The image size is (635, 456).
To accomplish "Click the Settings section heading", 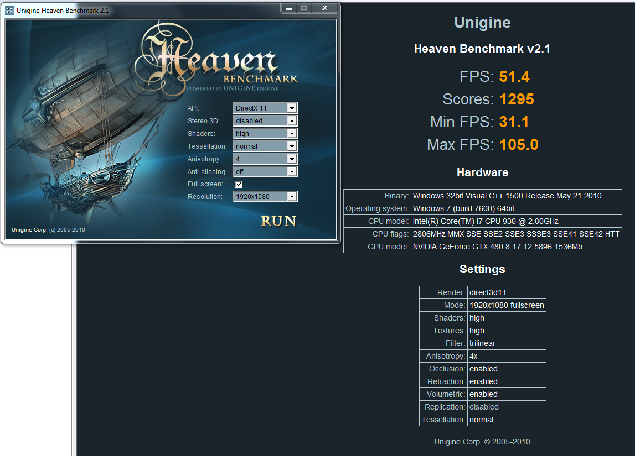I will tap(482, 269).
